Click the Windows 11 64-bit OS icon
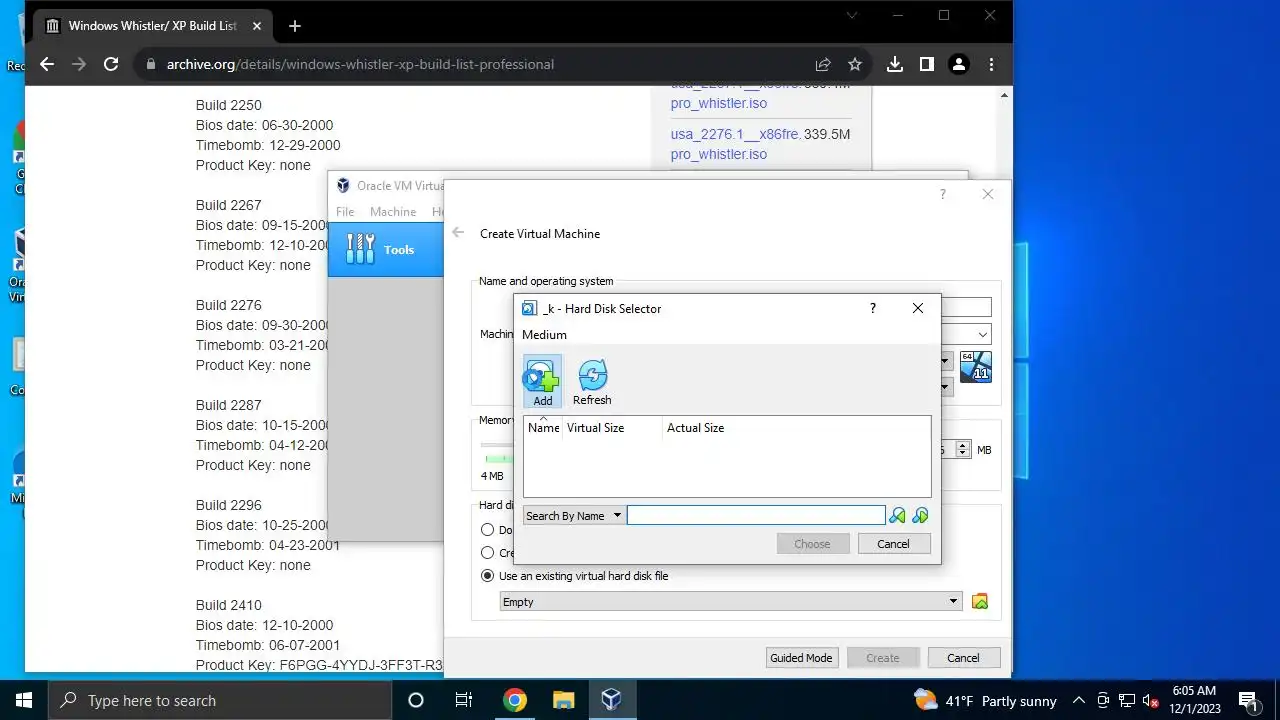1280x720 pixels. tap(976, 366)
